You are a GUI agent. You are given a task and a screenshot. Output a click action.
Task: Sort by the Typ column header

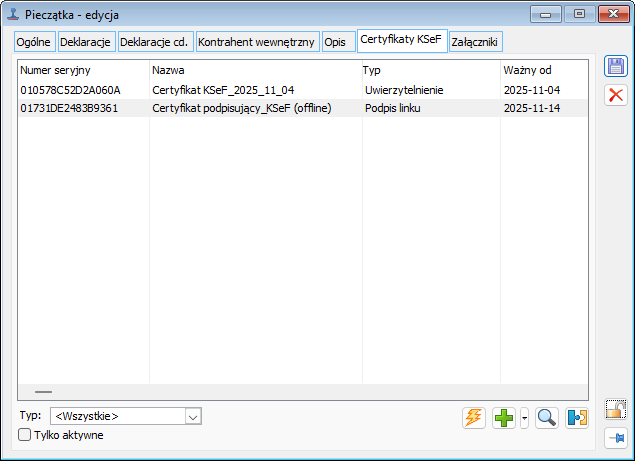(x=431, y=70)
